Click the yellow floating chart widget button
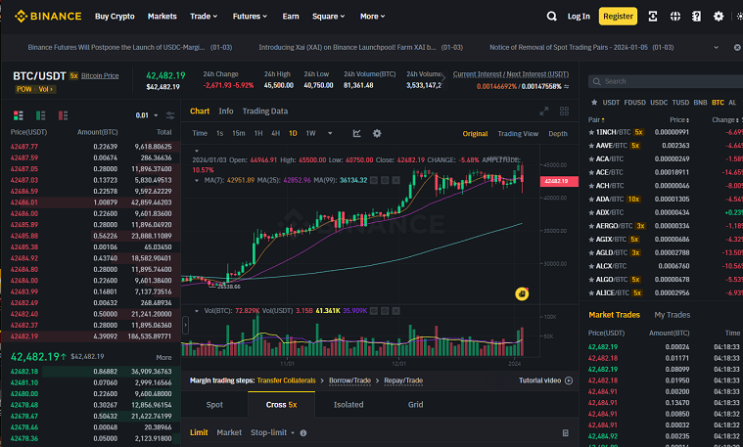This screenshot has height=447, width=743. pyautogui.click(x=522, y=294)
